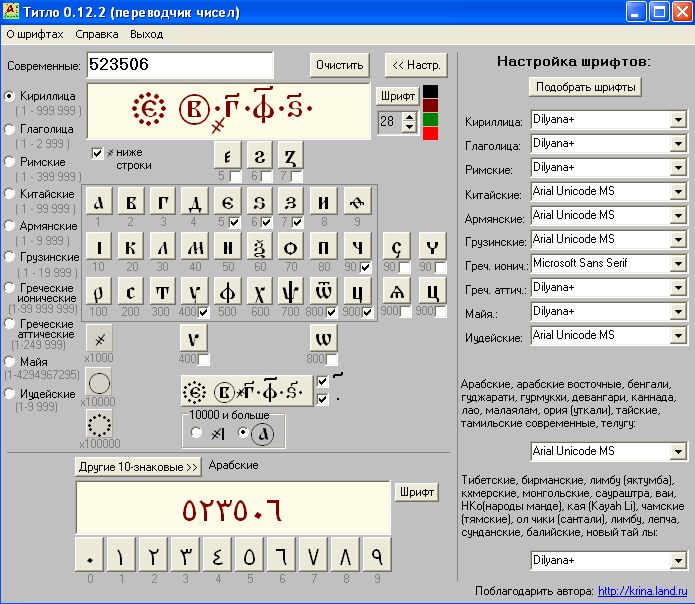This screenshot has height=604, width=695.
Task: Choose the Майя radio option
Action: click(x=10, y=361)
